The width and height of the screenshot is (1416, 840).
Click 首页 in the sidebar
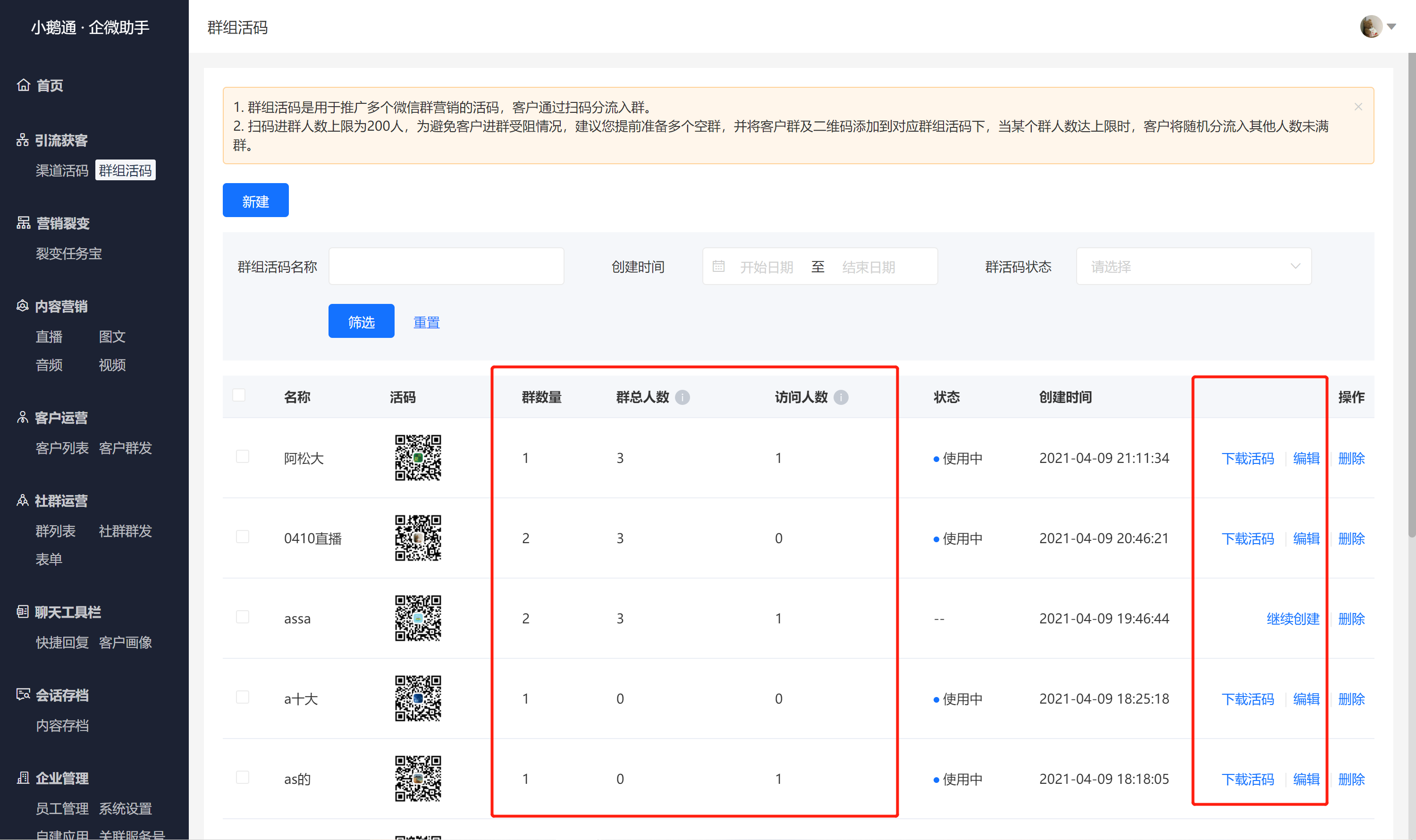[x=50, y=85]
